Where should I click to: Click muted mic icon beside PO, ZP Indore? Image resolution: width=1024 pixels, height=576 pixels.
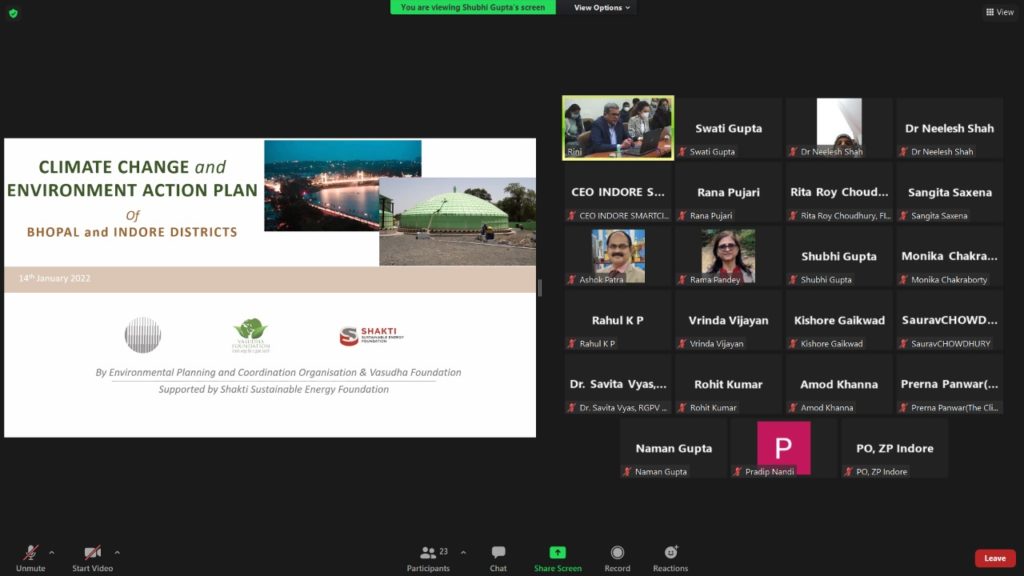pyautogui.click(x=848, y=472)
